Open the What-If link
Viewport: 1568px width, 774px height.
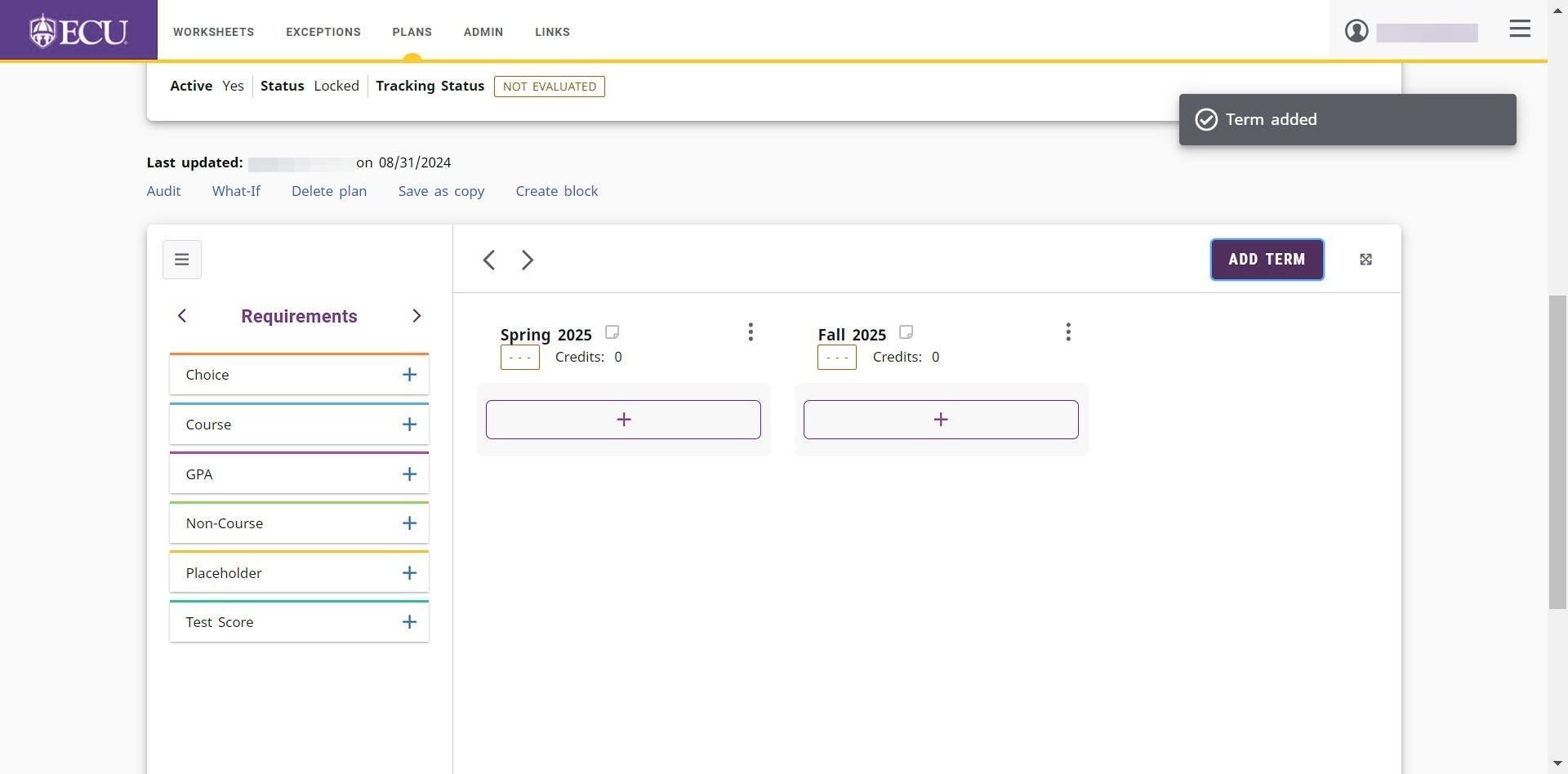click(x=236, y=191)
